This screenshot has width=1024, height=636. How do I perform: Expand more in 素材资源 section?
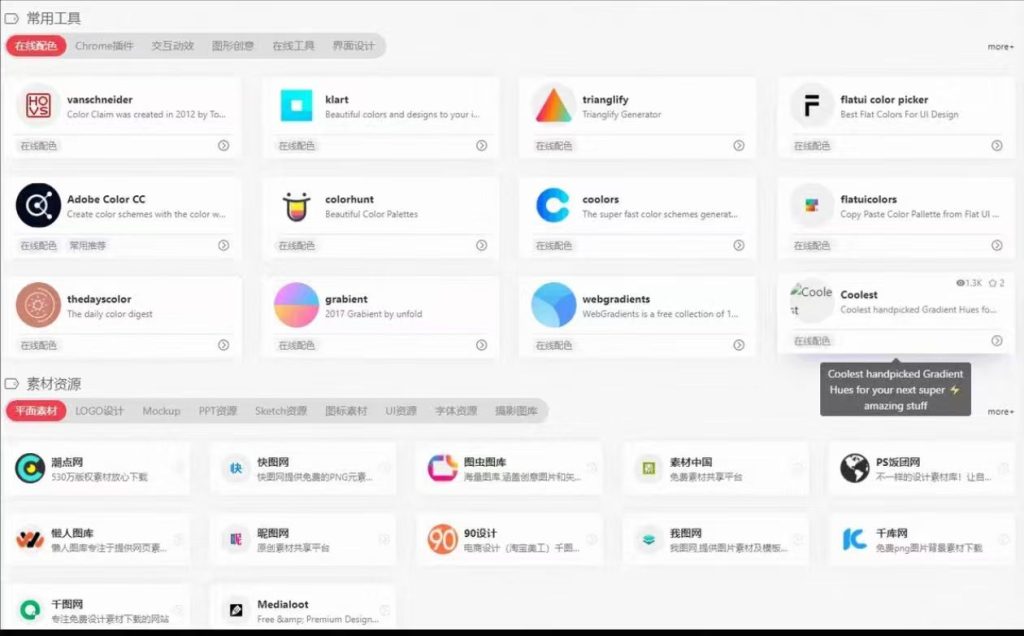[x=1000, y=412]
